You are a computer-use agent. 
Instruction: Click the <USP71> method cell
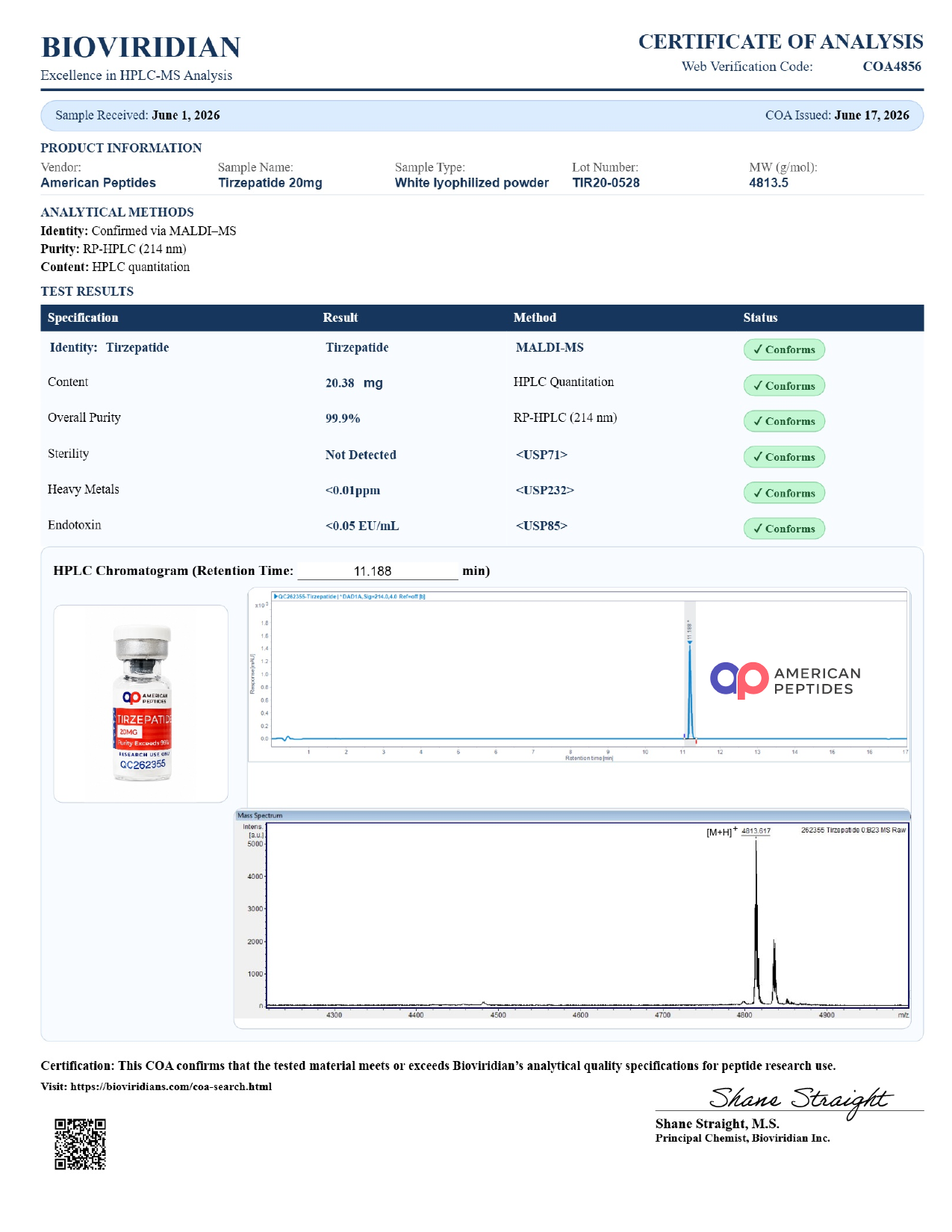click(x=541, y=455)
